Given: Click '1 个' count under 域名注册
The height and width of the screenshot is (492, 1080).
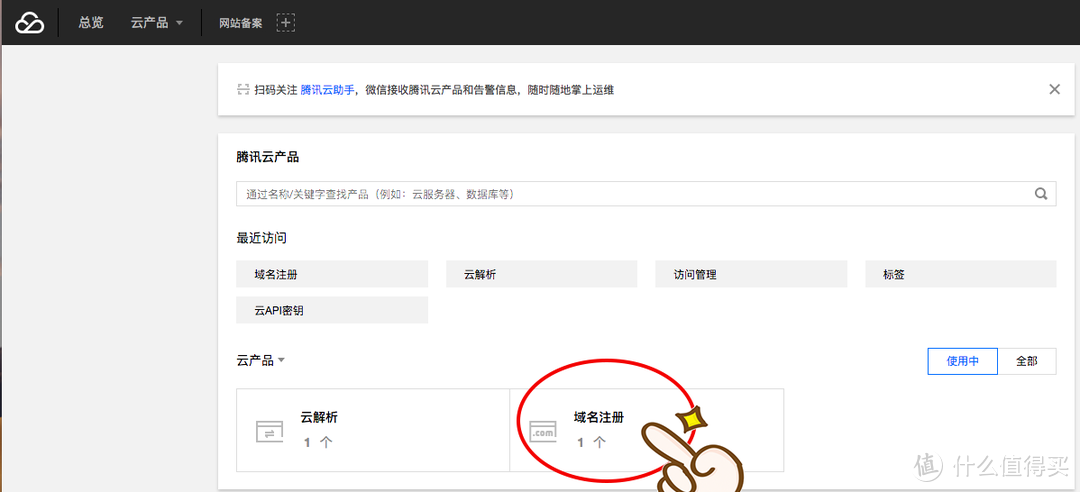Looking at the screenshot, I should tap(592, 442).
